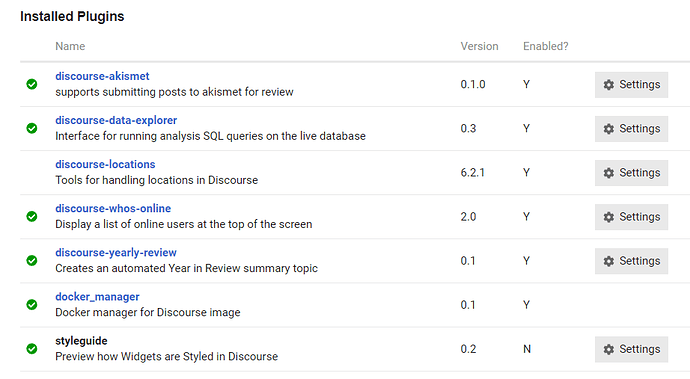The height and width of the screenshot is (379, 690).
Task: Click green checkmark icon for docker_manager
Action: tap(32, 304)
